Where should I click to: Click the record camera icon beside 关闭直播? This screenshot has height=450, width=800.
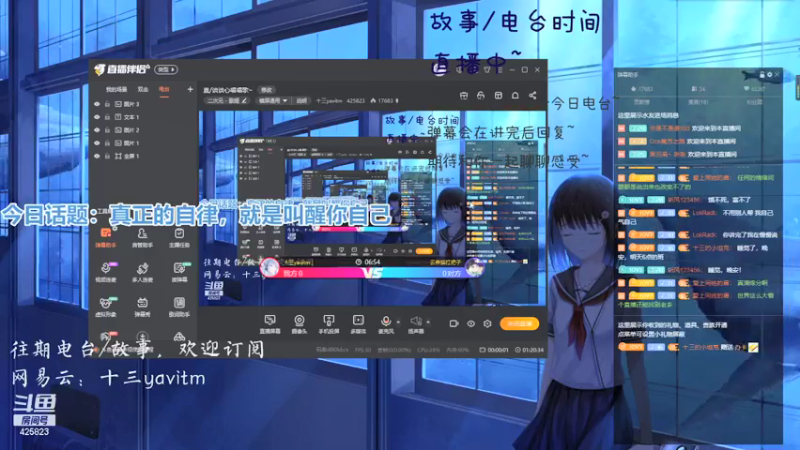click(454, 323)
